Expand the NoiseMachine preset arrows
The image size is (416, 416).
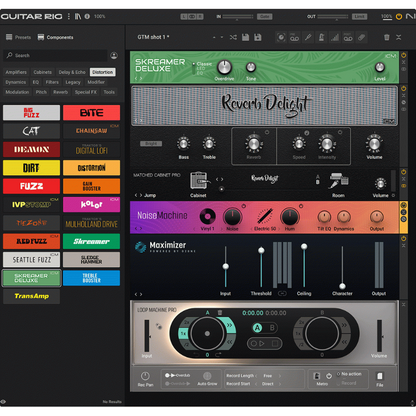coord(139,229)
